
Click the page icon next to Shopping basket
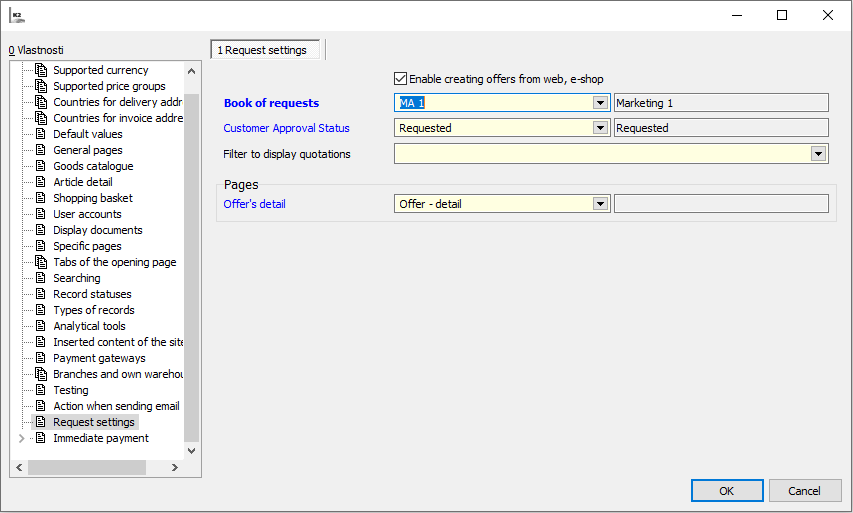(41, 198)
